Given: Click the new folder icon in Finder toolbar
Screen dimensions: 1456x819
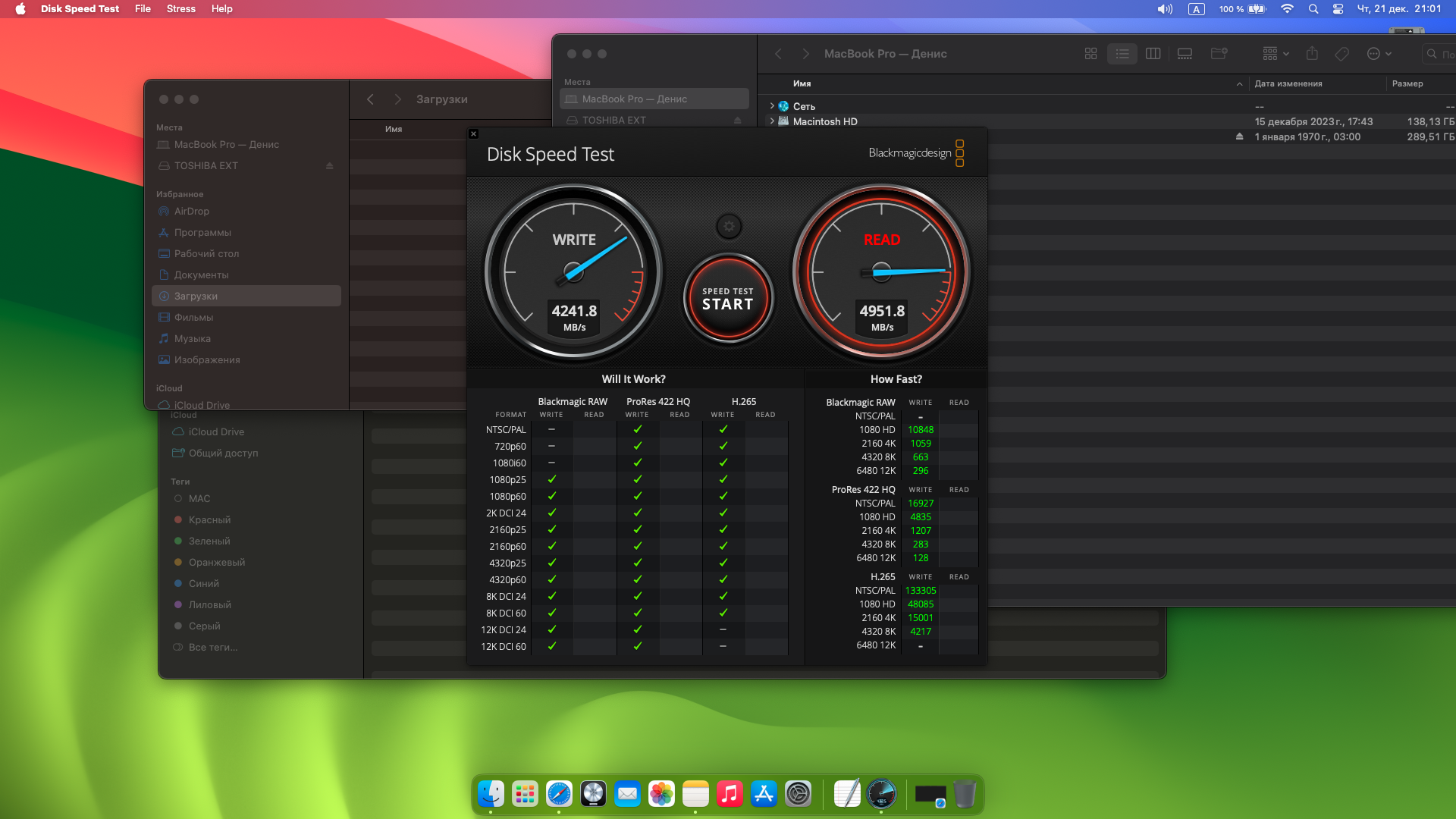Looking at the screenshot, I should click(1219, 54).
